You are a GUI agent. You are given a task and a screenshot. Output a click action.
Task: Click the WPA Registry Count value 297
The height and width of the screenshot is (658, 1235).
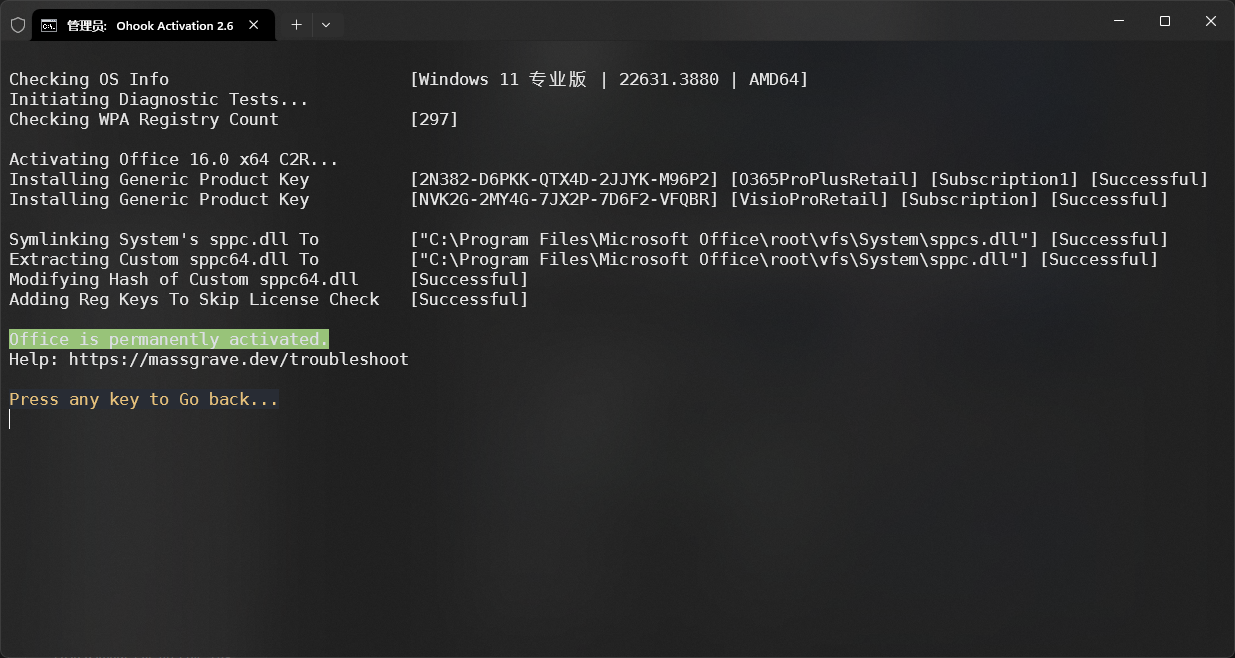(x=434, y=119)
